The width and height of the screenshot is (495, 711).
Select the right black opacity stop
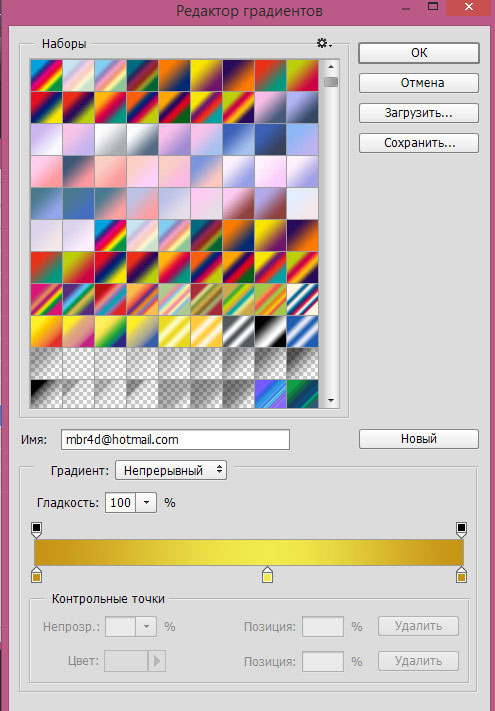461,529
